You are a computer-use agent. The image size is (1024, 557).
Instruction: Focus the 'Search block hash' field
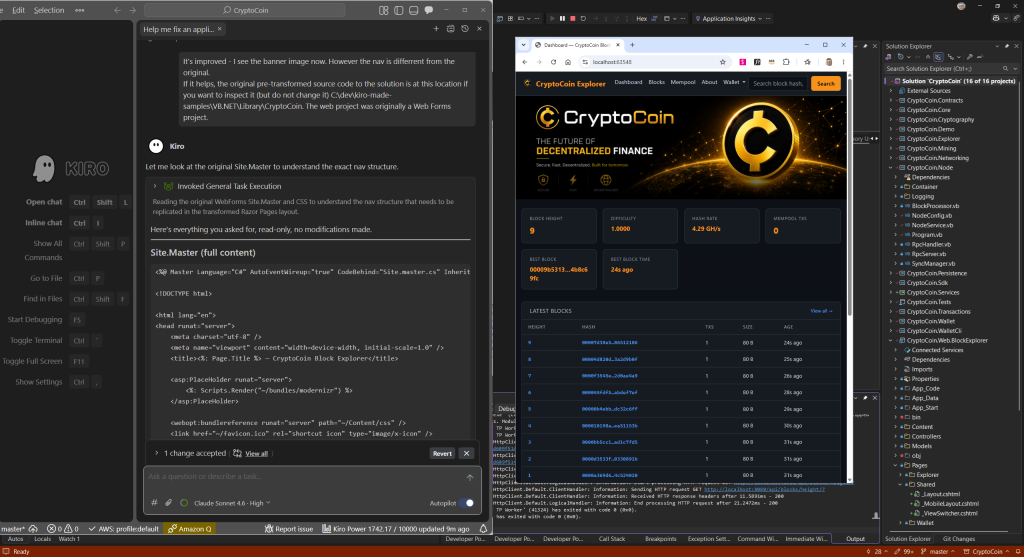(778, 84)
